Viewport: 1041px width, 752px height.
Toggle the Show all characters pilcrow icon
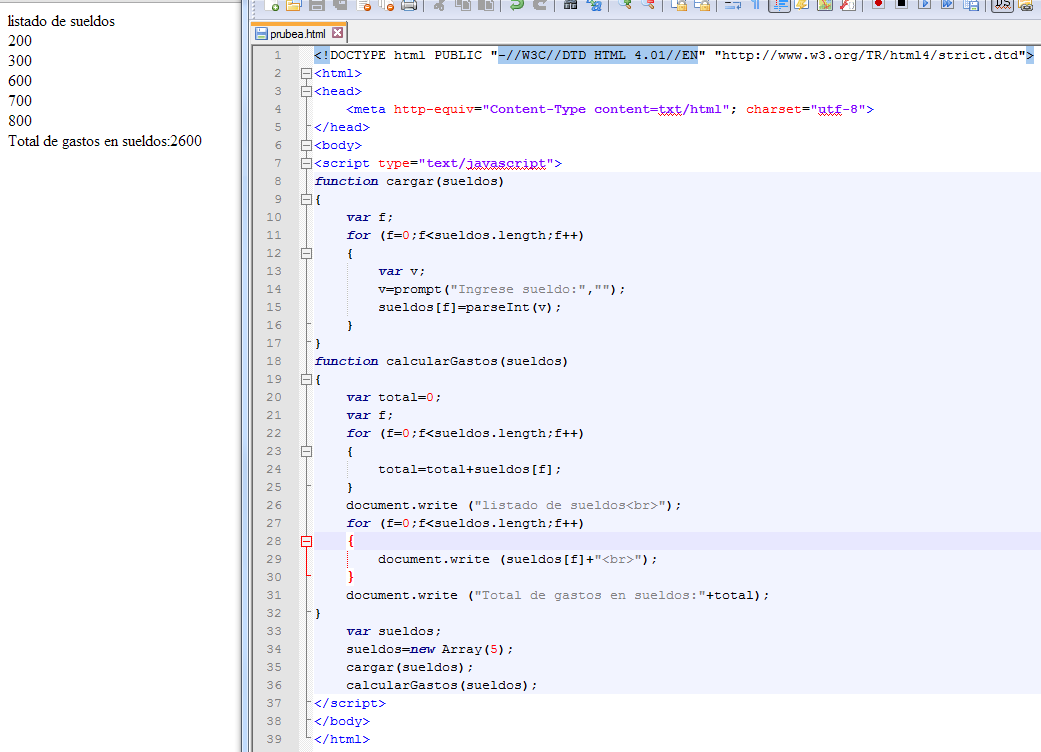[x=756, y=5]
